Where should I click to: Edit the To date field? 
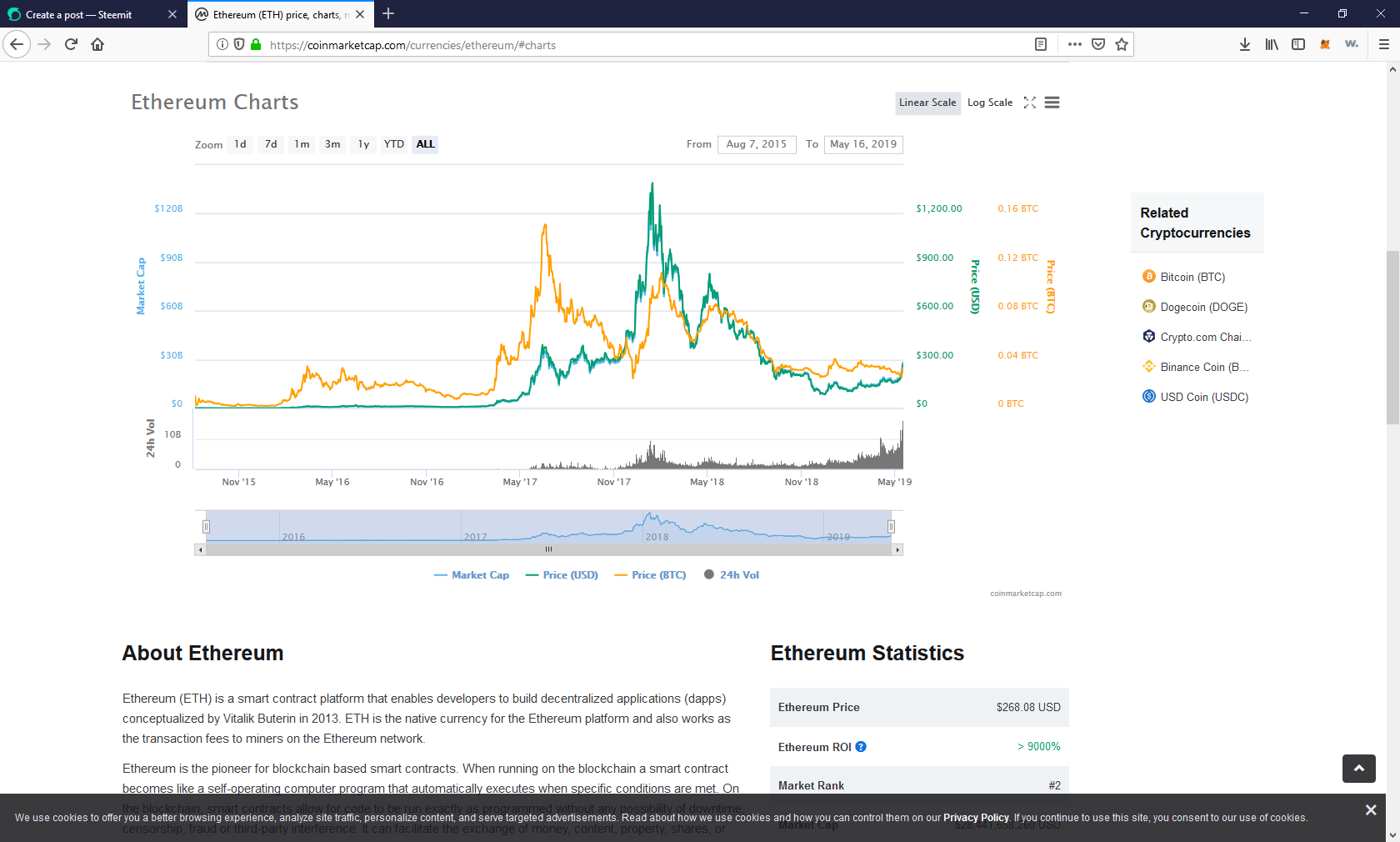point(863,144)
